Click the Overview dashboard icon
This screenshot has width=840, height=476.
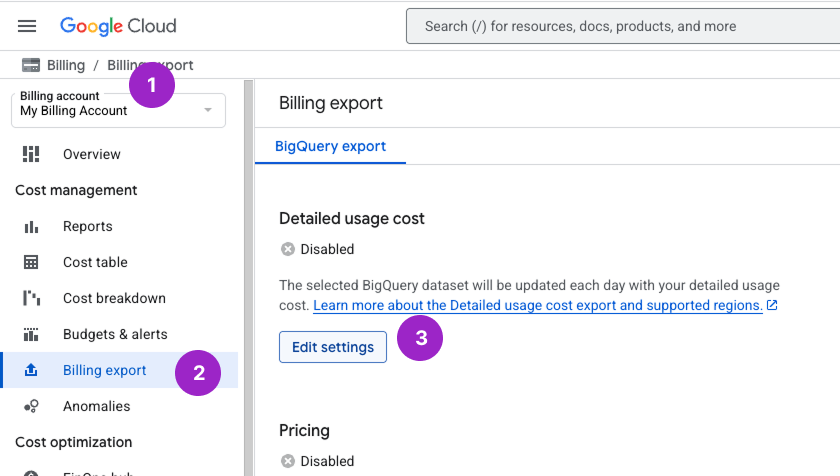(x=31, y=154)
